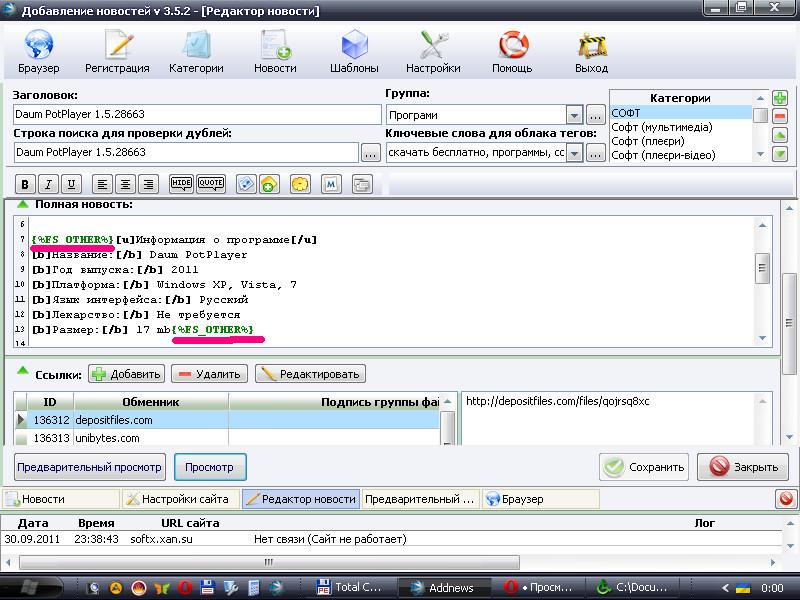Remove category with red minus icon
800x600 pixels.
(x=780, y=116)
